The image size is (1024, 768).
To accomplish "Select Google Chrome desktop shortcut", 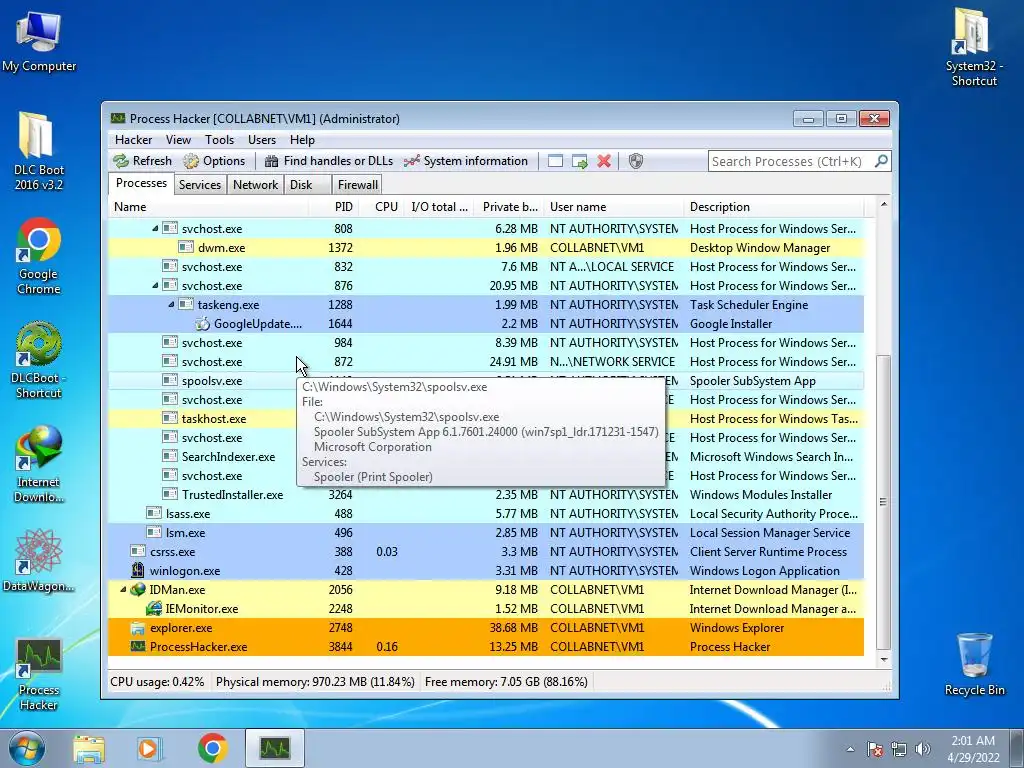I will 39,256.
